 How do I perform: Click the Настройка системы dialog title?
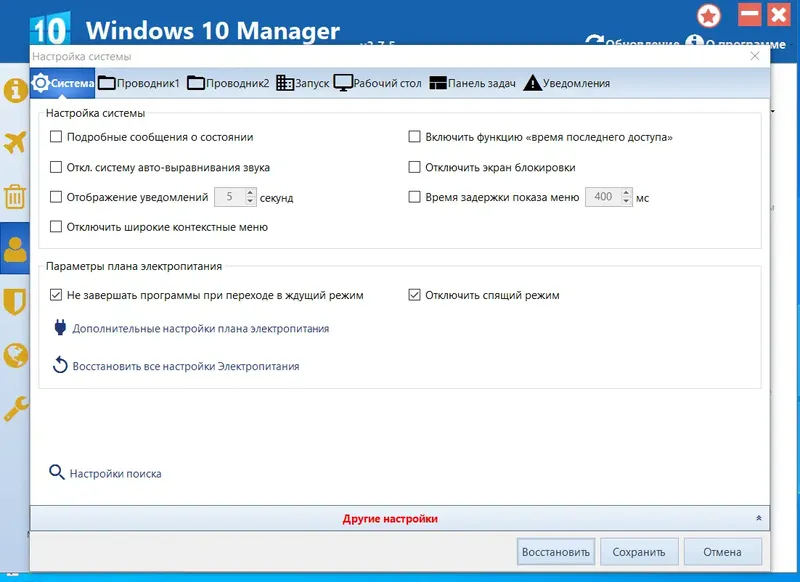(x=82, y=57)
